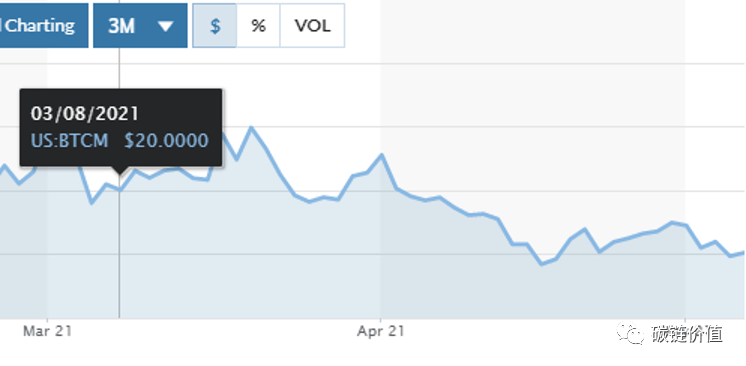The image size is (746, 366).
Task: Click the tooltip's downward pointer arrow
Action: [119, 171]
